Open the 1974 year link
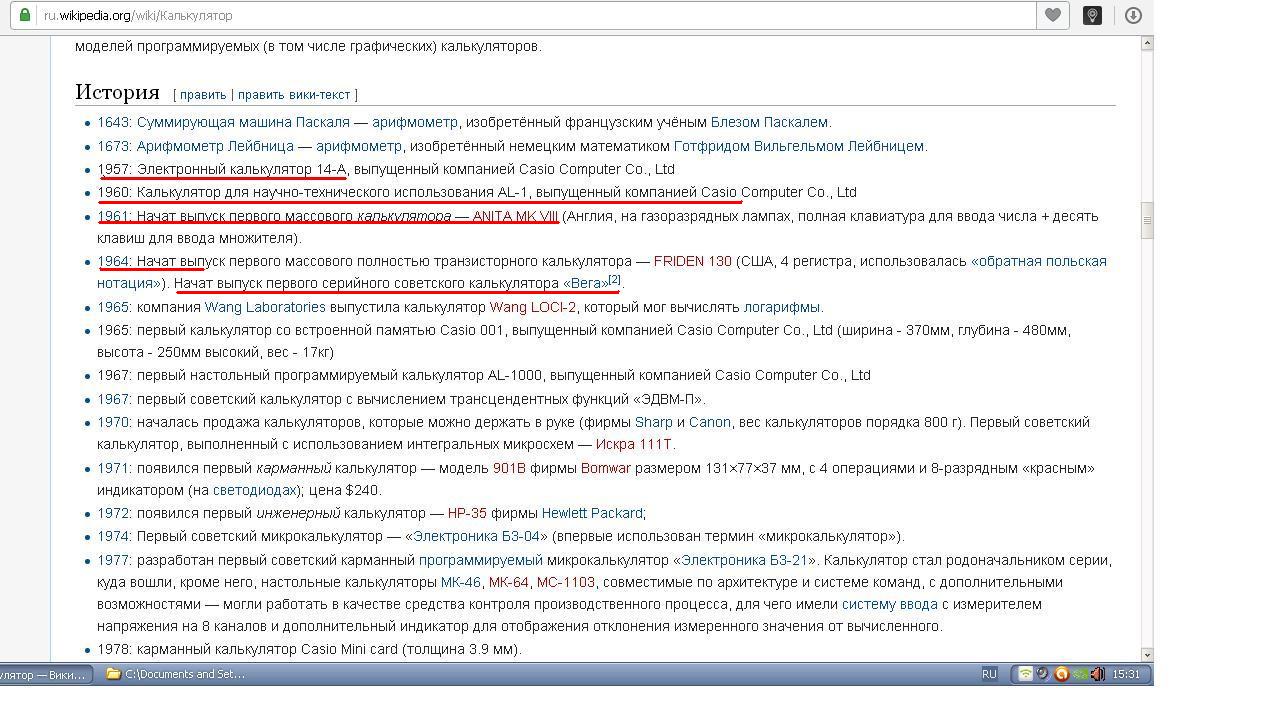 tap(114, 536)
